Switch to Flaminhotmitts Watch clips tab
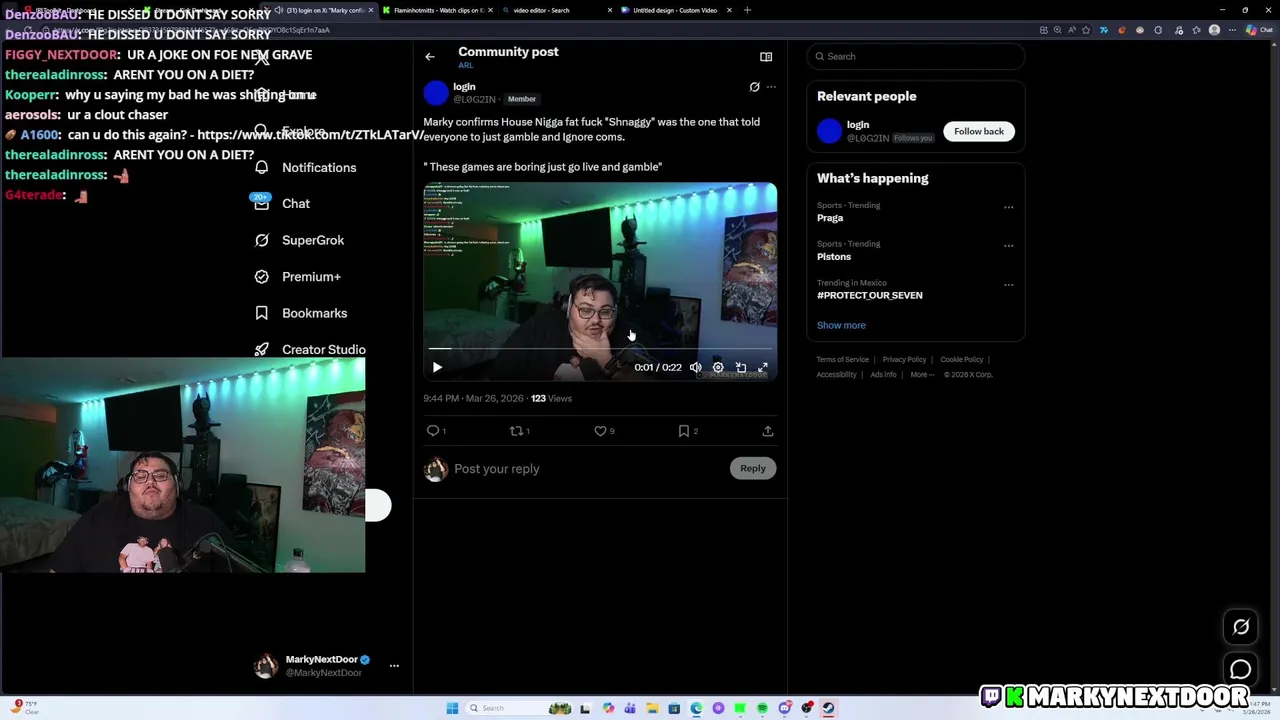1280x720 pixels. tap(439, 10)
